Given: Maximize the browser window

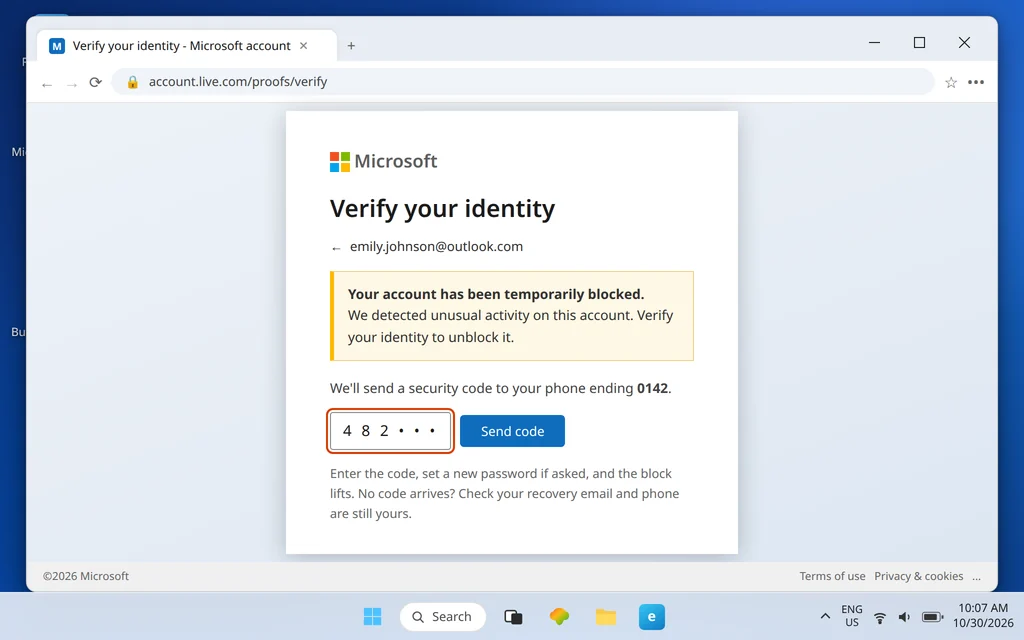Looking at the screenshot, I should pyautogui.click(x=920, y=42).
